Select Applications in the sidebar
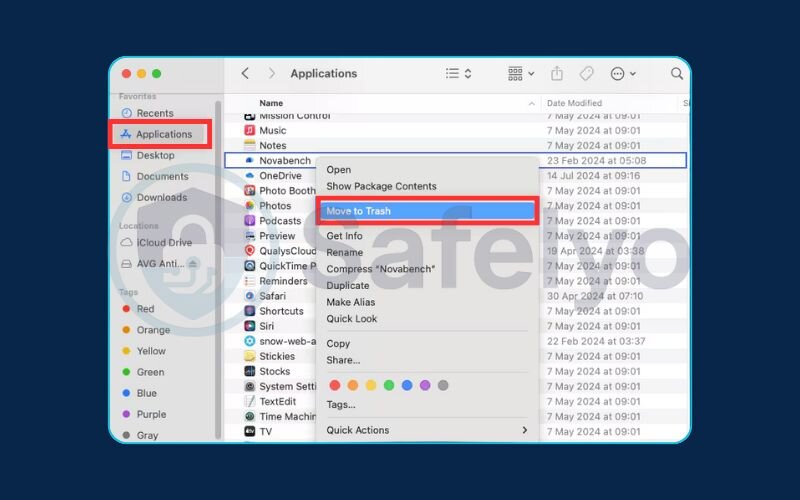Screen dimensions: 800x500 [160, 134]
